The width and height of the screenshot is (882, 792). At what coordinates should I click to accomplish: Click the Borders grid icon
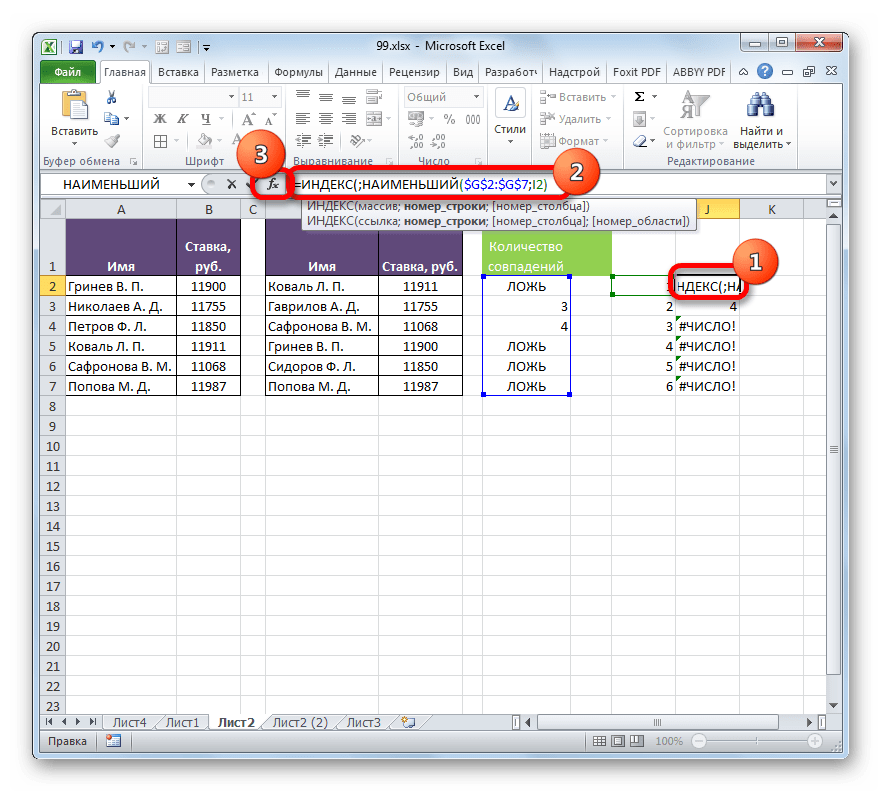coord(160,141)
